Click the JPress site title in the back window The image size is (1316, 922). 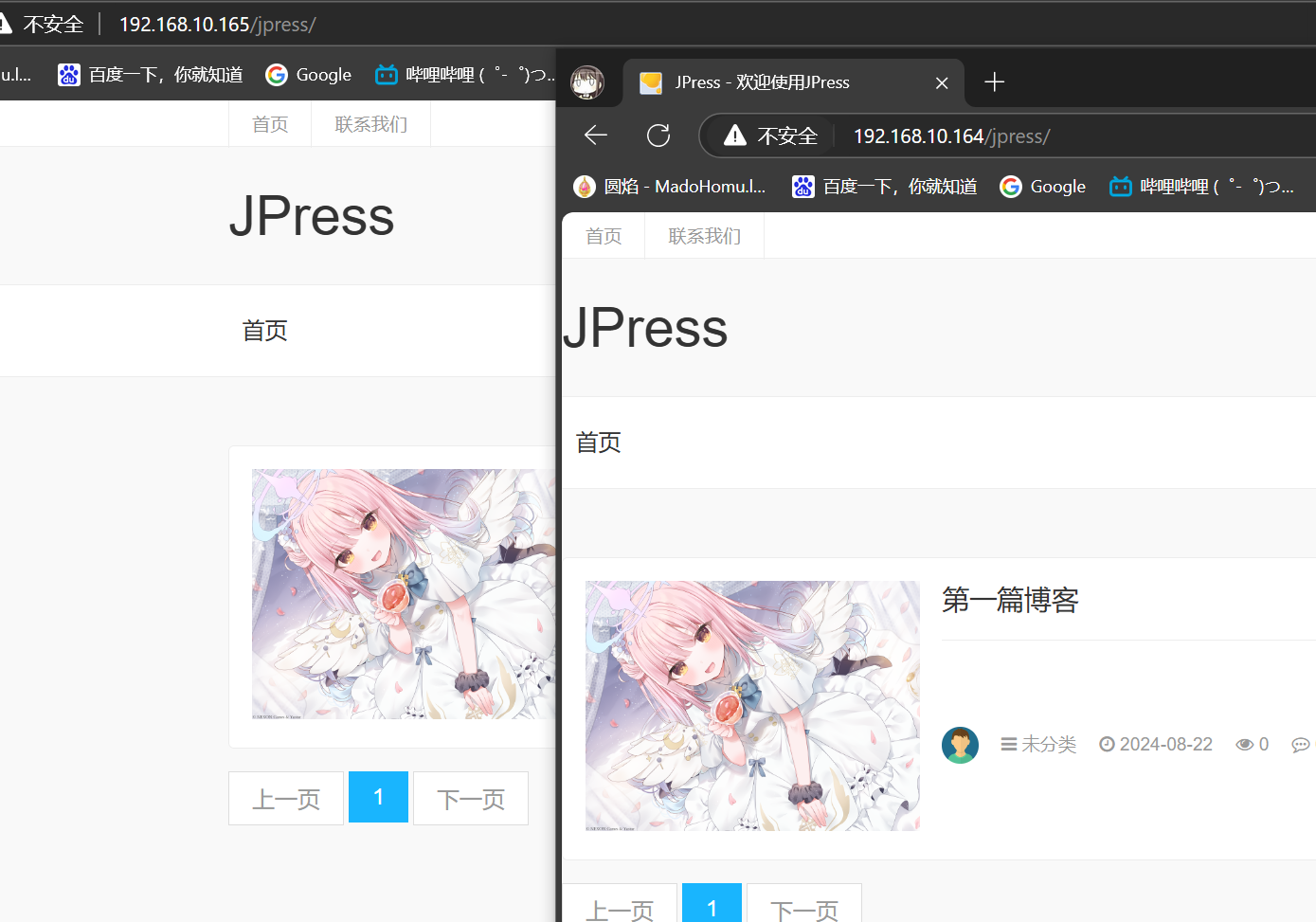pyautogui.click(x=312, y=216)
